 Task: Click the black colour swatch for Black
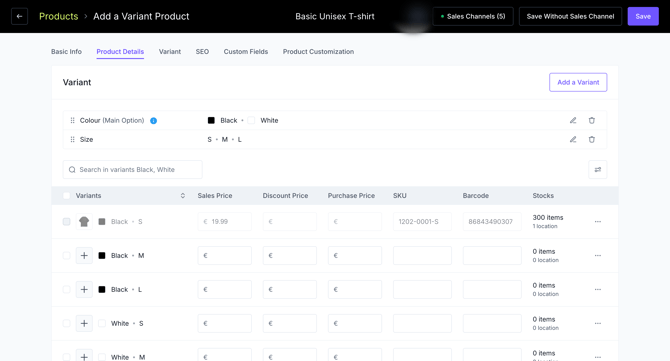[x=211, y=120]
